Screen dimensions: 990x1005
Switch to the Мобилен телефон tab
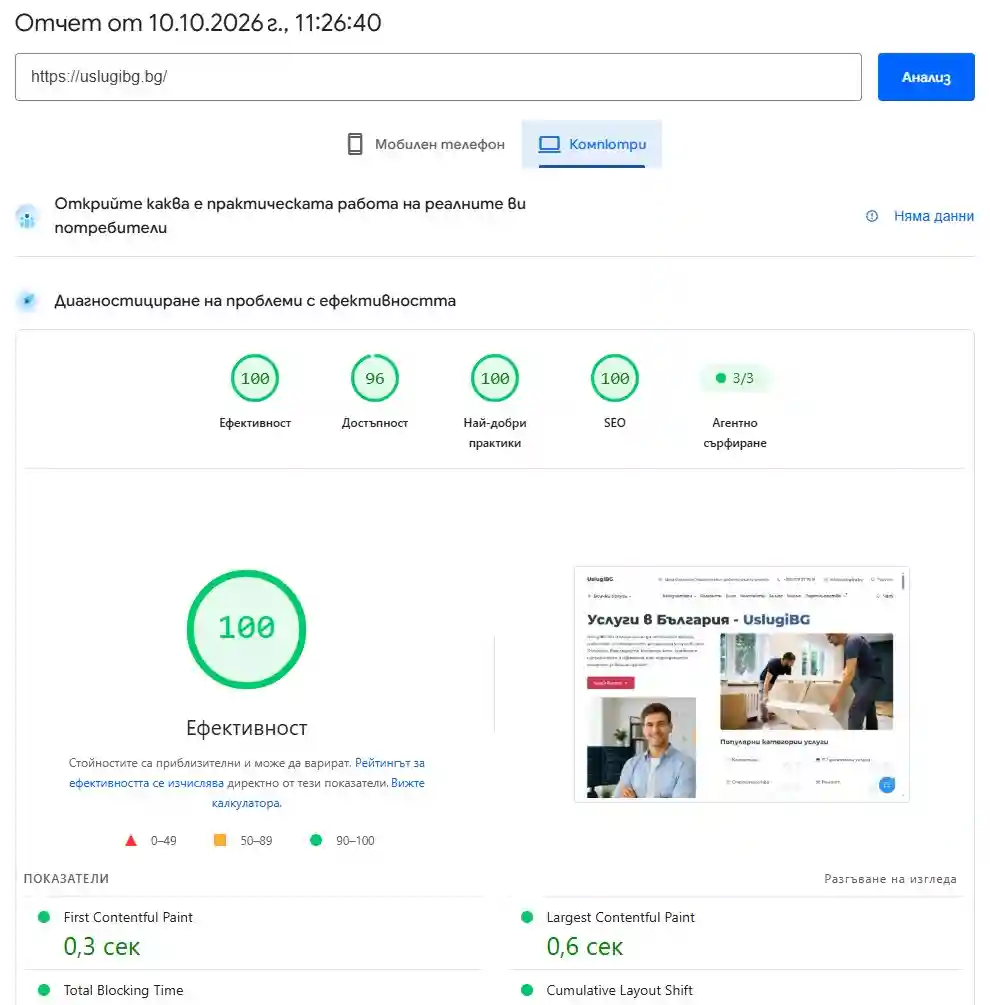tap(425, 144)
